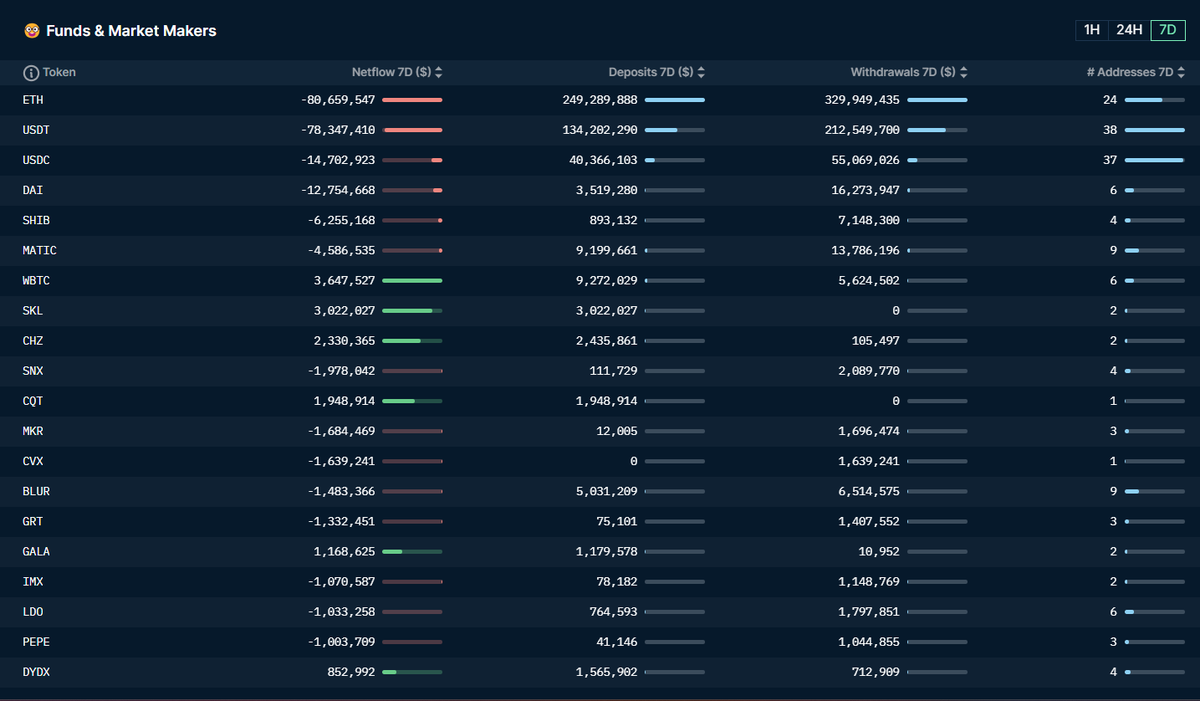1200x701 pixels.
Task: Click USDC deposits value 40,366,103
Action: (604, 160)
